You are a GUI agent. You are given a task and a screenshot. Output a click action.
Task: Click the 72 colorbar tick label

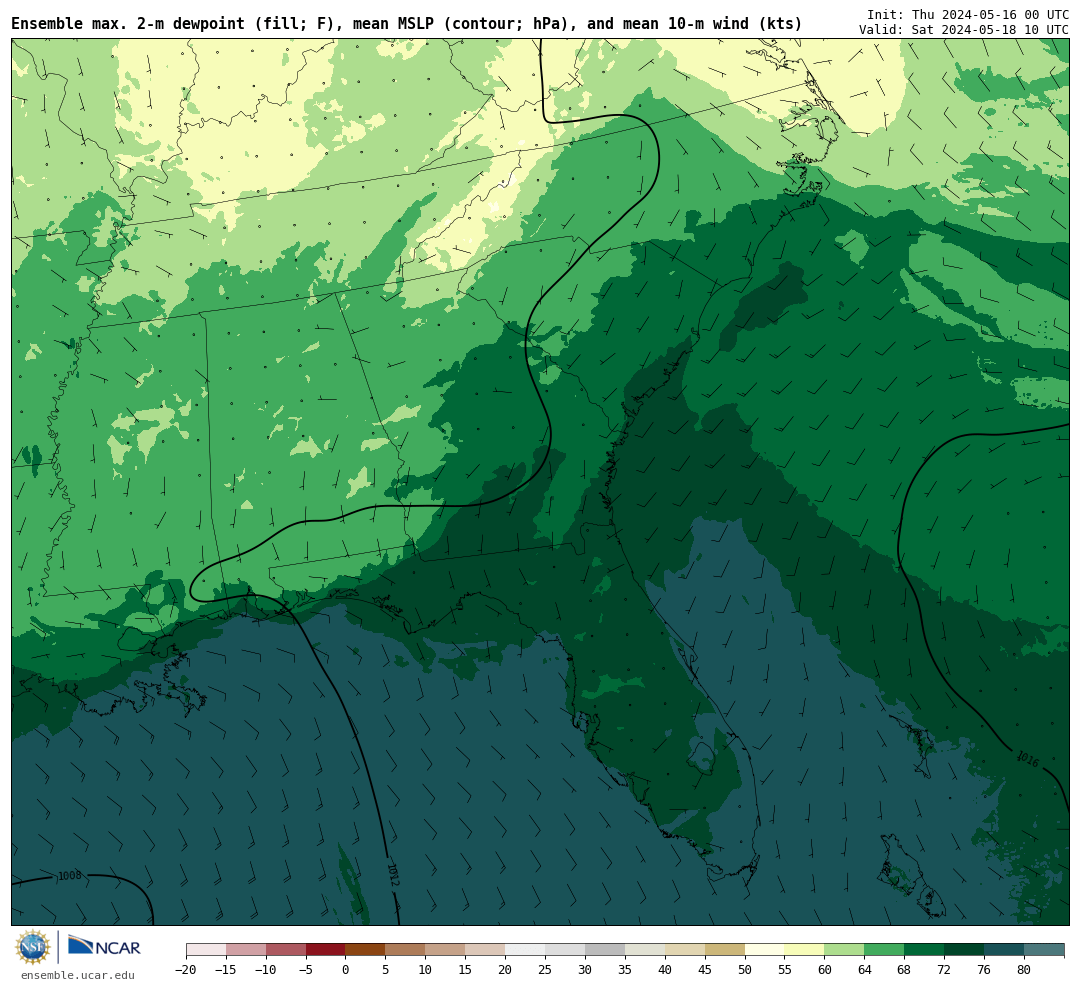(945, 969)
